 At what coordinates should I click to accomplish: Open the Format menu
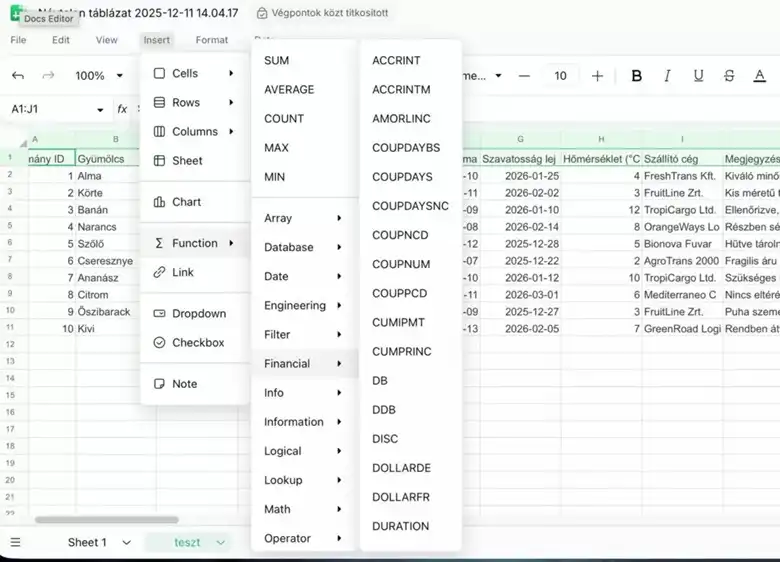(211, 40)
